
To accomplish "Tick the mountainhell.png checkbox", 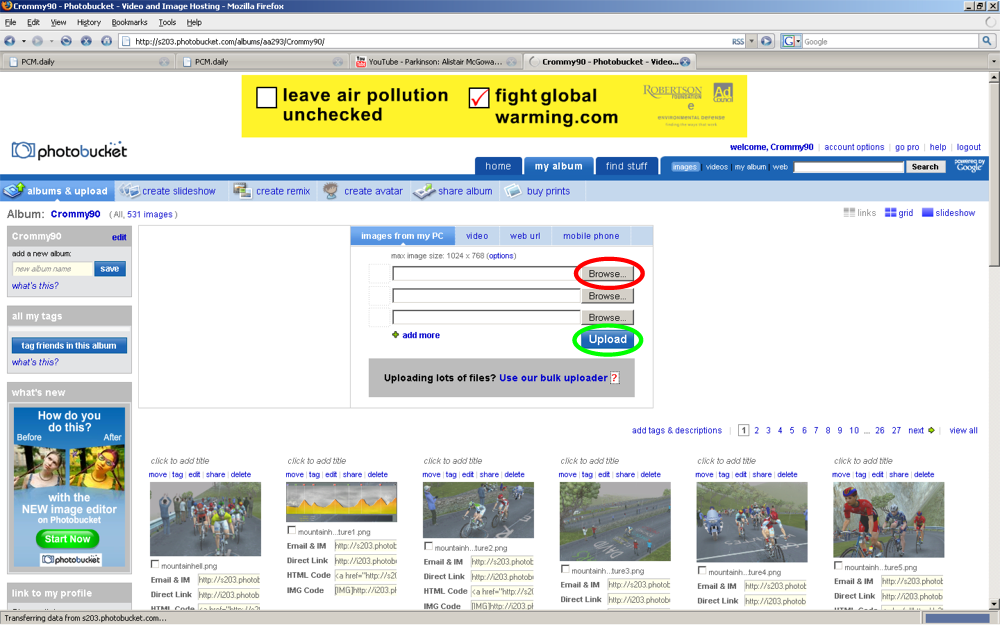I will (155, 565).
